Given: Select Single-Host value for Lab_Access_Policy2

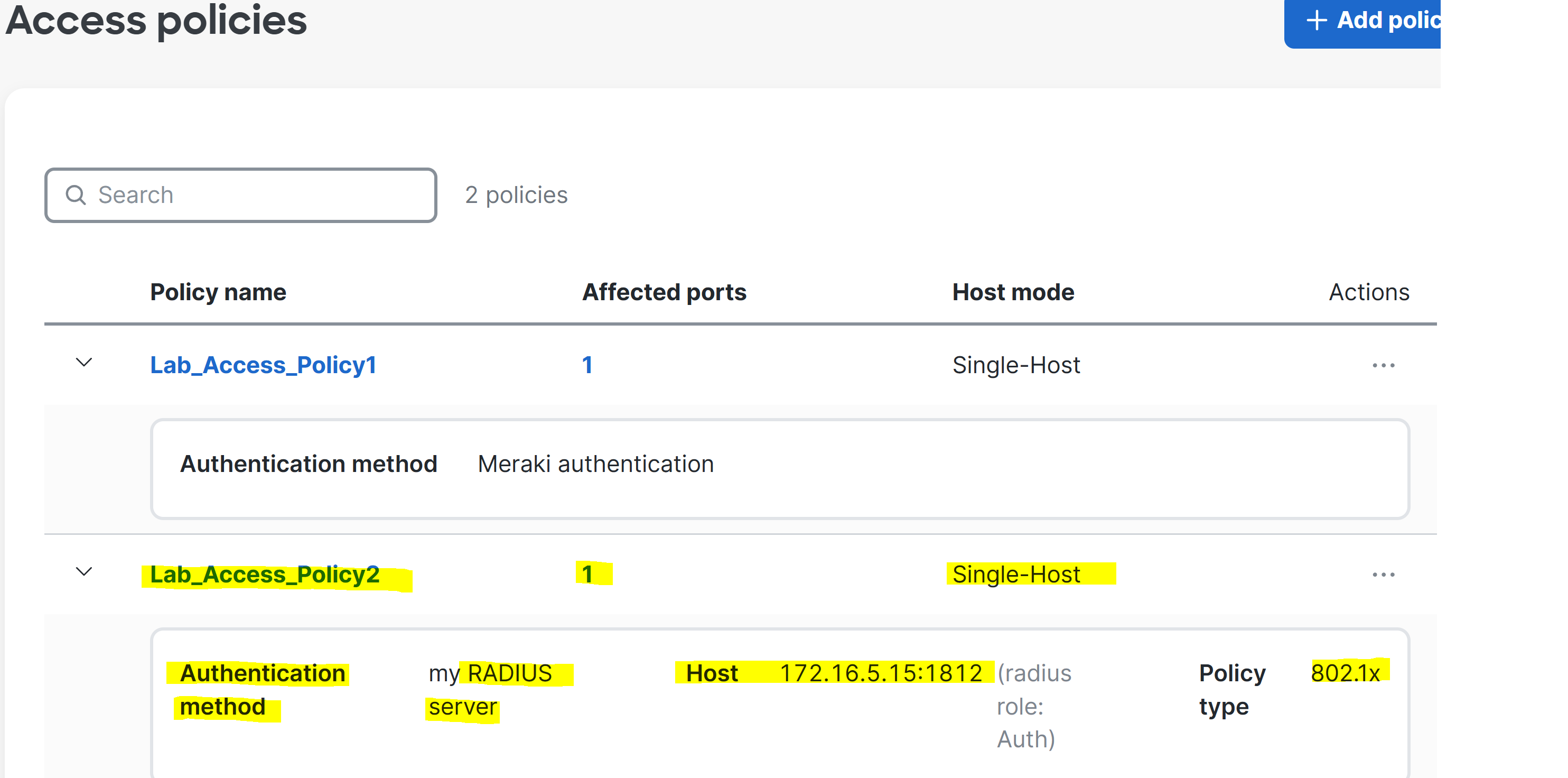Looking at the screenshot, I should click(1016, 575).
